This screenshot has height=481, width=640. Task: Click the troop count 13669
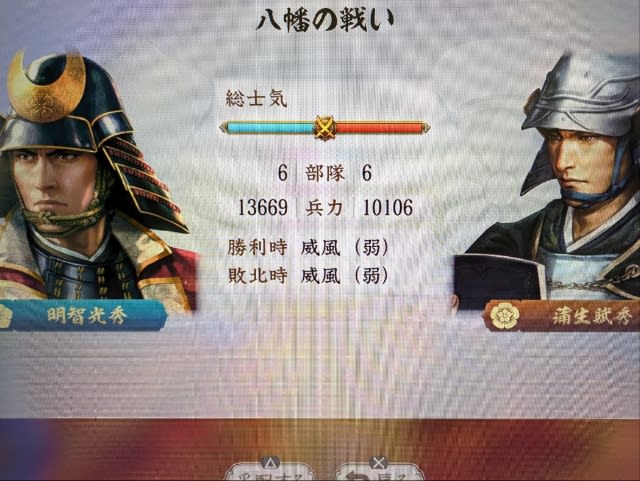pyautogui.click(x=262, y=208)
